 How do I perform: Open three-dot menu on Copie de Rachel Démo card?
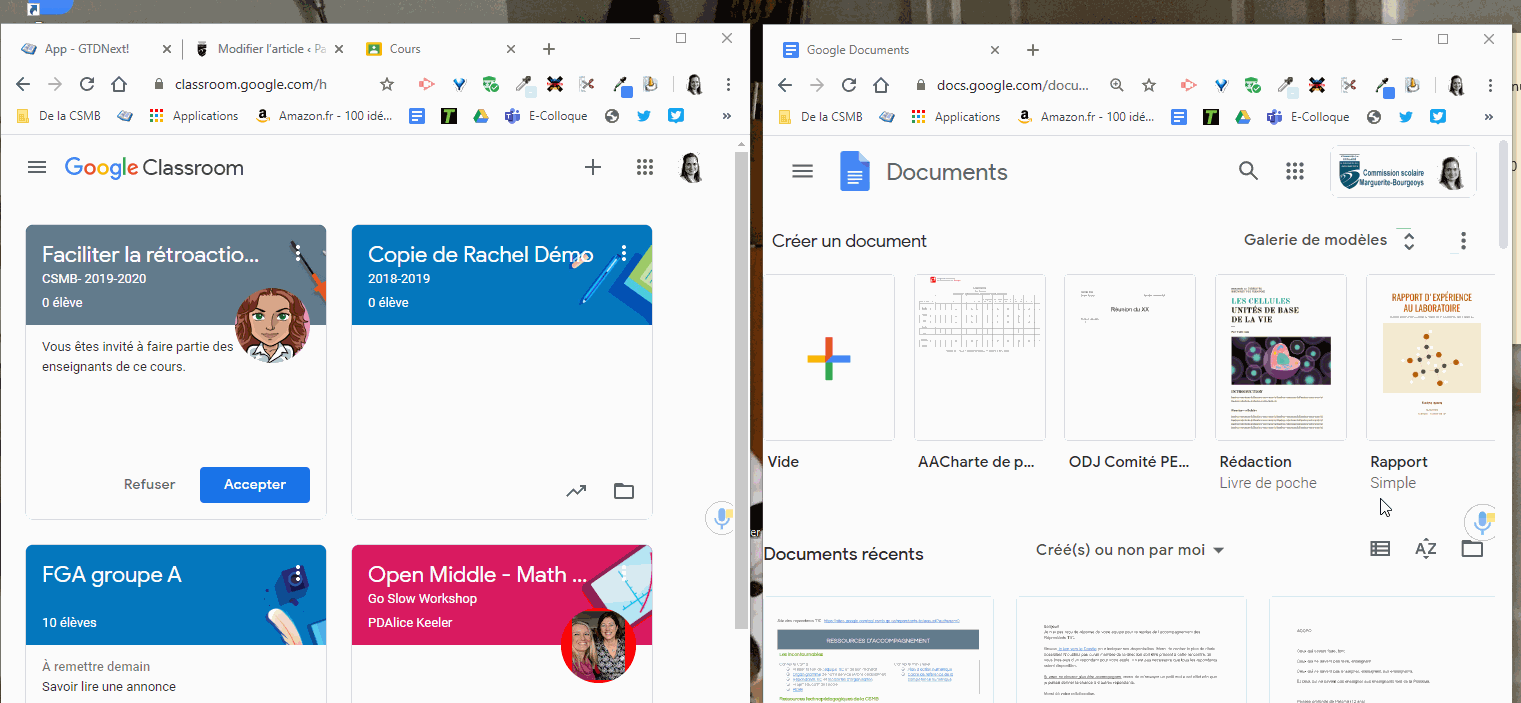(x=624, y=252)
